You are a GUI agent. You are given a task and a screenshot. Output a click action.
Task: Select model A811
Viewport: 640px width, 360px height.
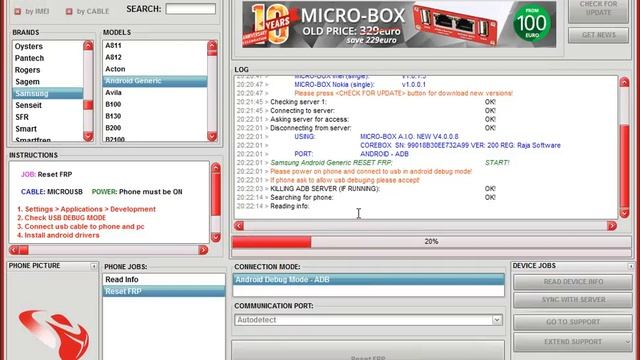(x=155, y=46)
